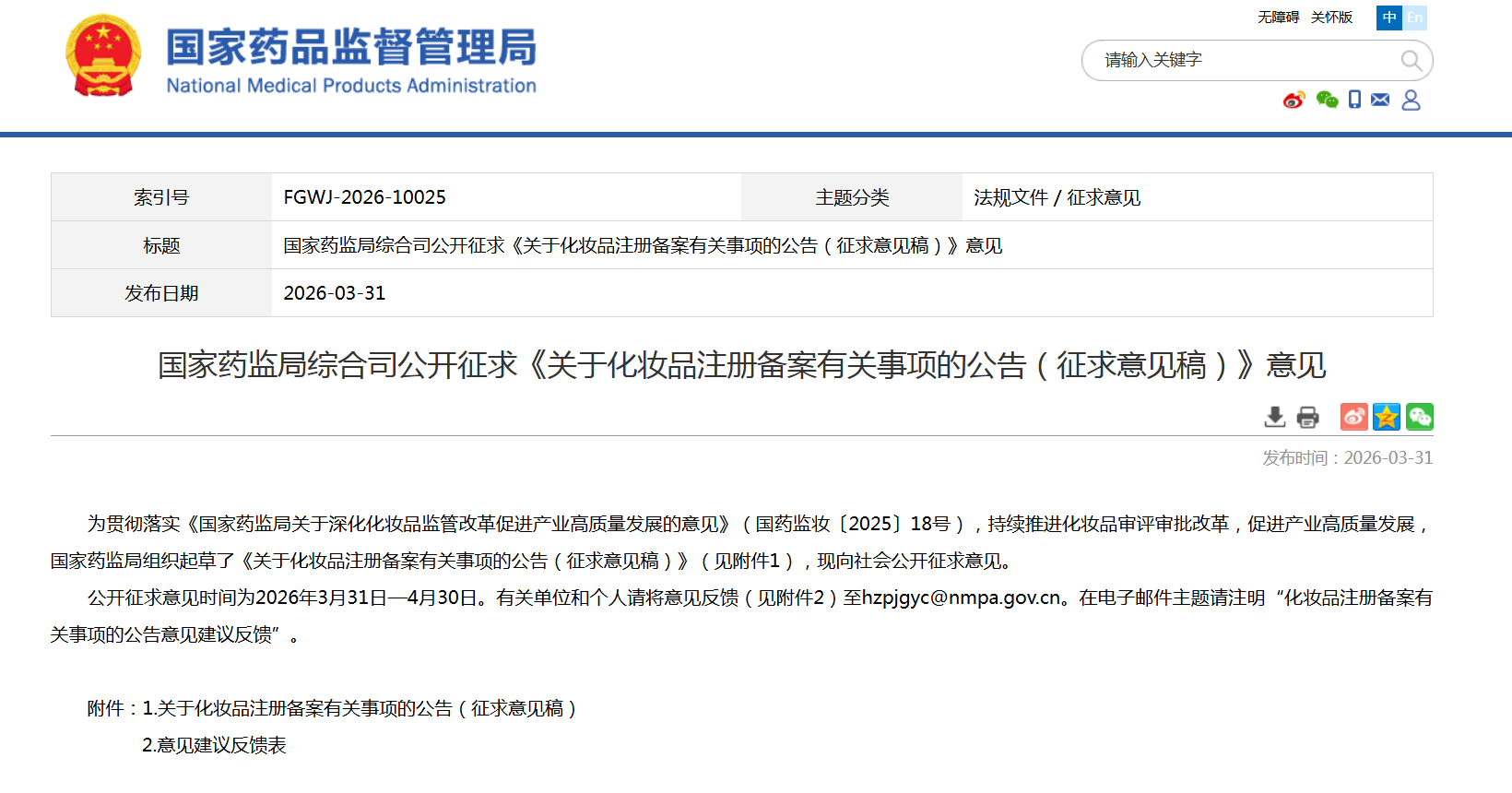Open the 无障碍 accessibility mode link
Screen dimensions: 1512x793
pyautogui.click(x=1278, y=18)
